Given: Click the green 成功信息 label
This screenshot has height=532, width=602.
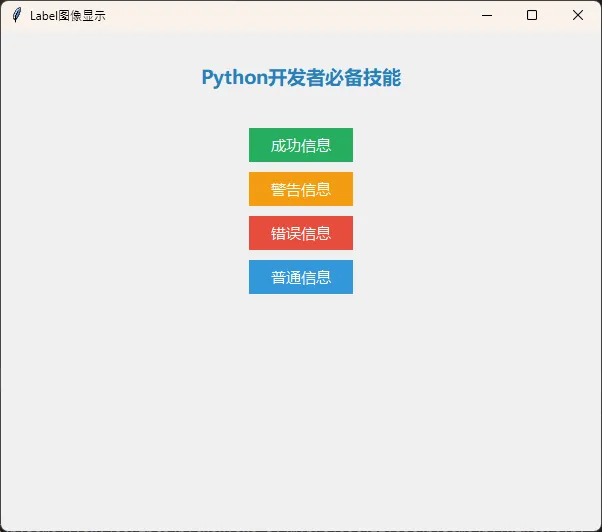Looking at the screenshot, I should [x=300, y=145].
